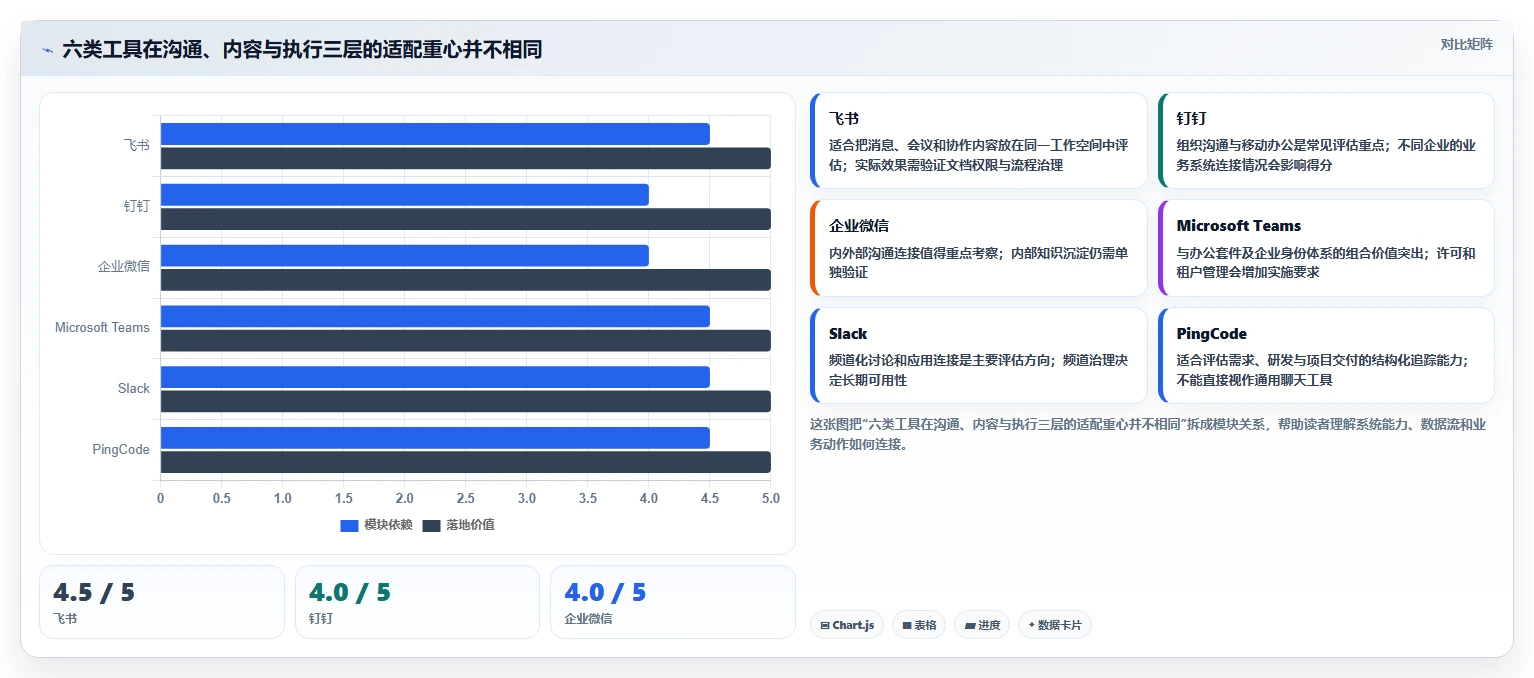
Task: Click the 5.0 tick on x-axis
Action: point(770,498)
